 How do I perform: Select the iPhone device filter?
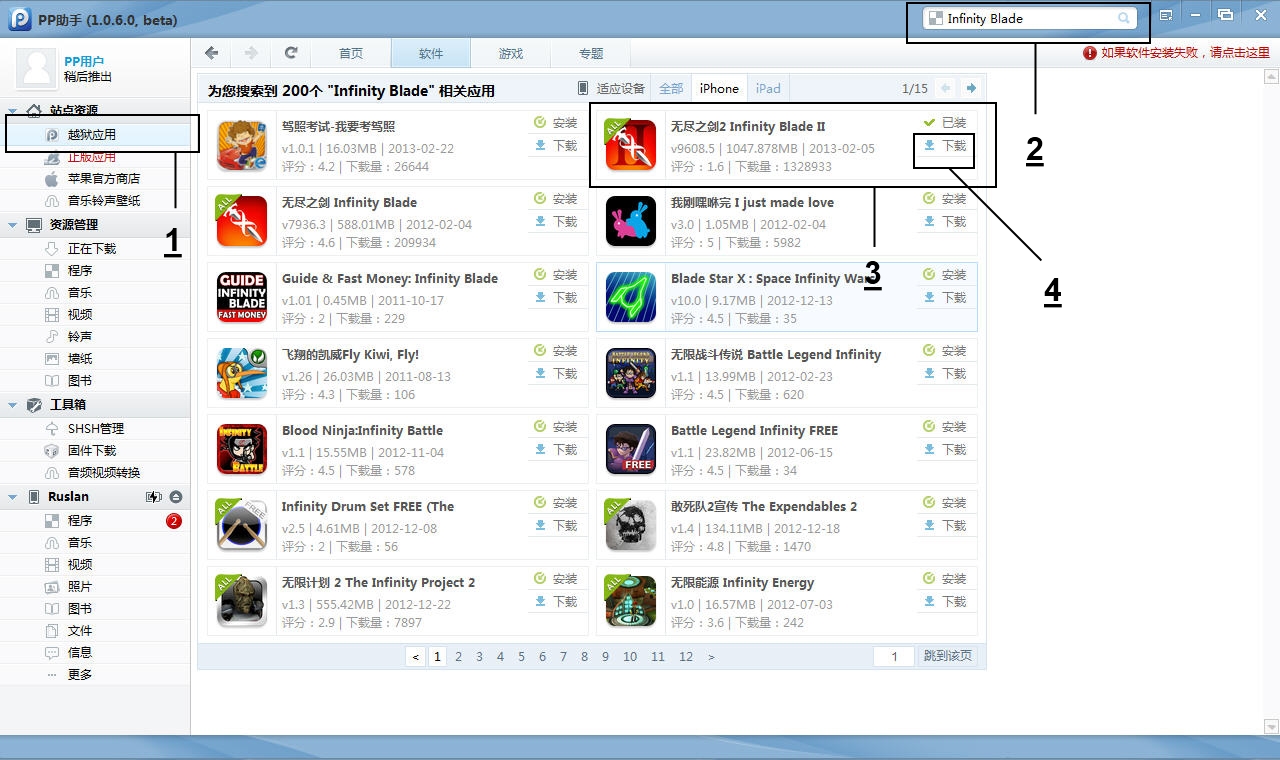tap(719, 88)
